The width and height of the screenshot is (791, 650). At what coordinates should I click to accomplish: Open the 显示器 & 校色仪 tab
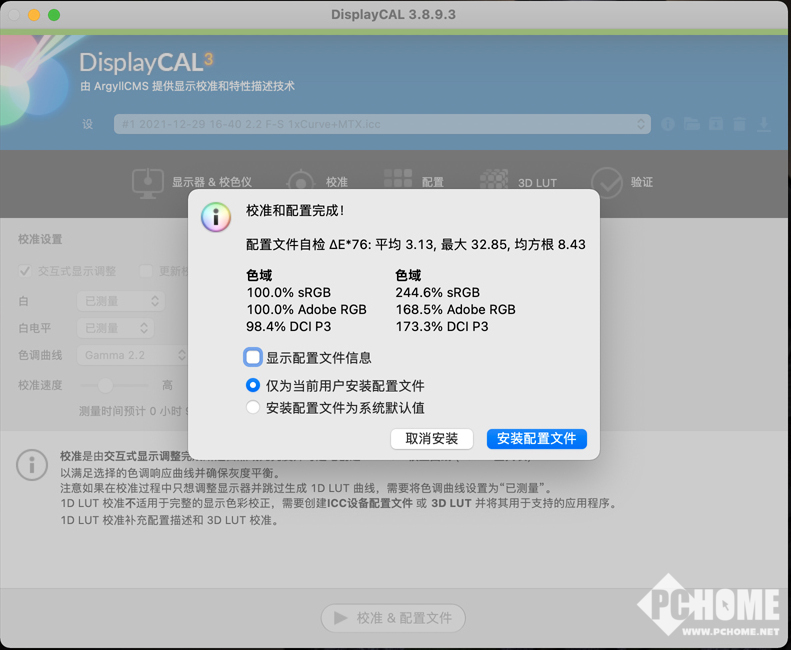coord(192,183)
